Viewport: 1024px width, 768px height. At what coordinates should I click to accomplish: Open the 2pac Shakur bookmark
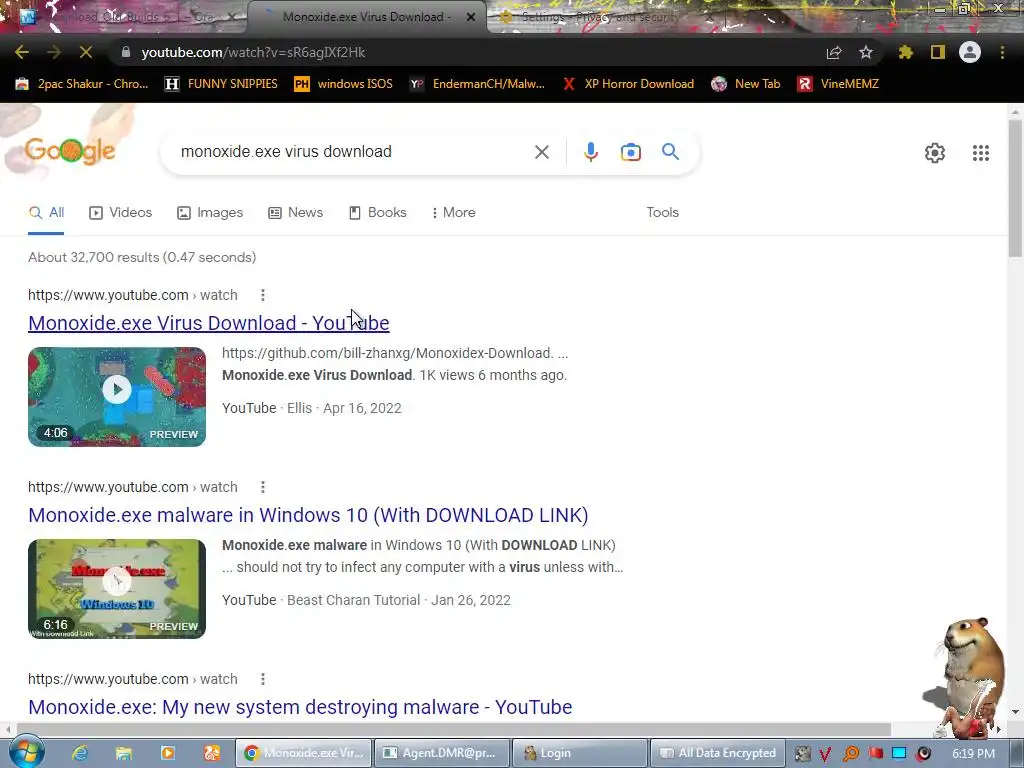82,84
